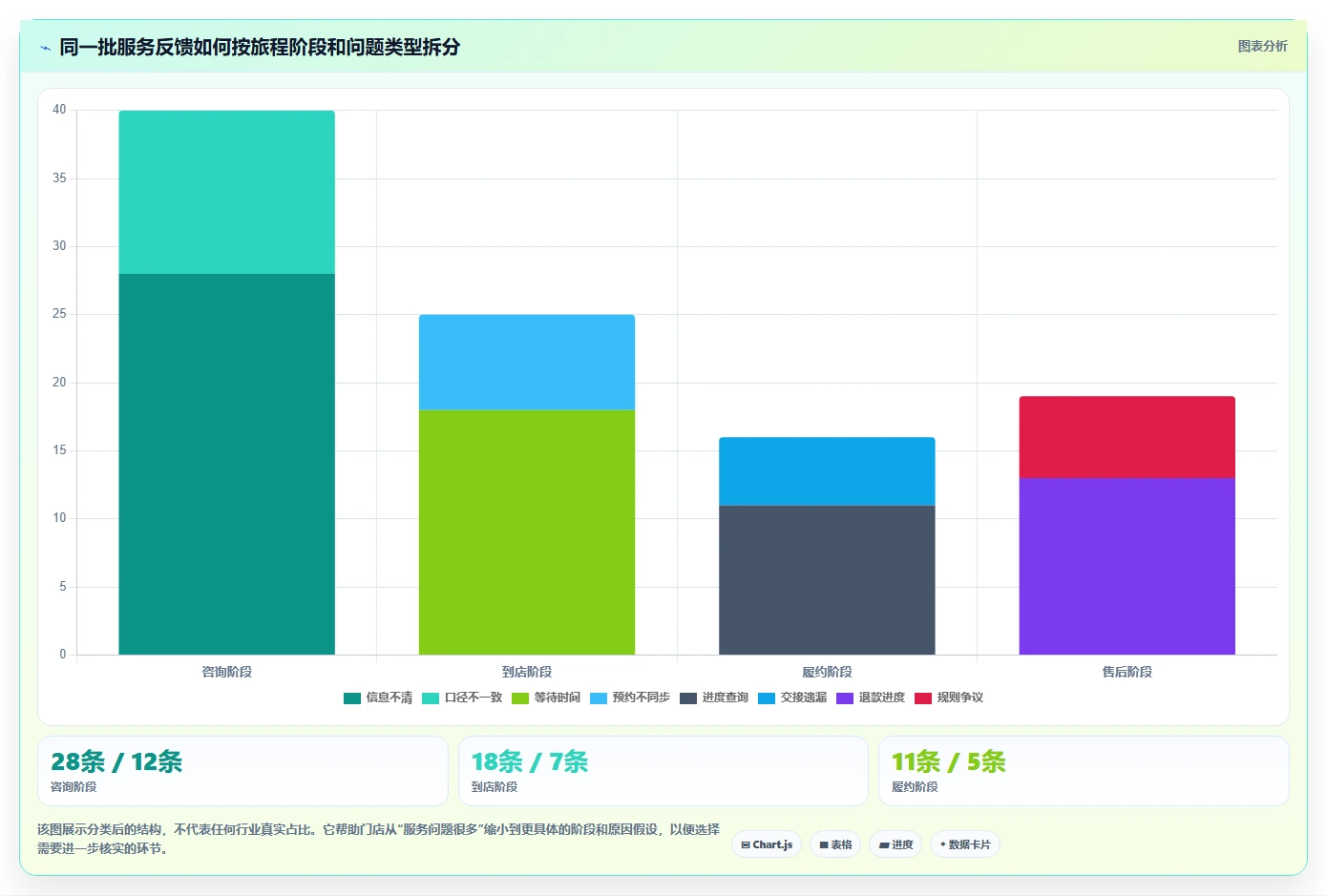1327x896 pixels.
Task: Click the 28条 / 12条 stat value
Action: (x=116, y=761)
